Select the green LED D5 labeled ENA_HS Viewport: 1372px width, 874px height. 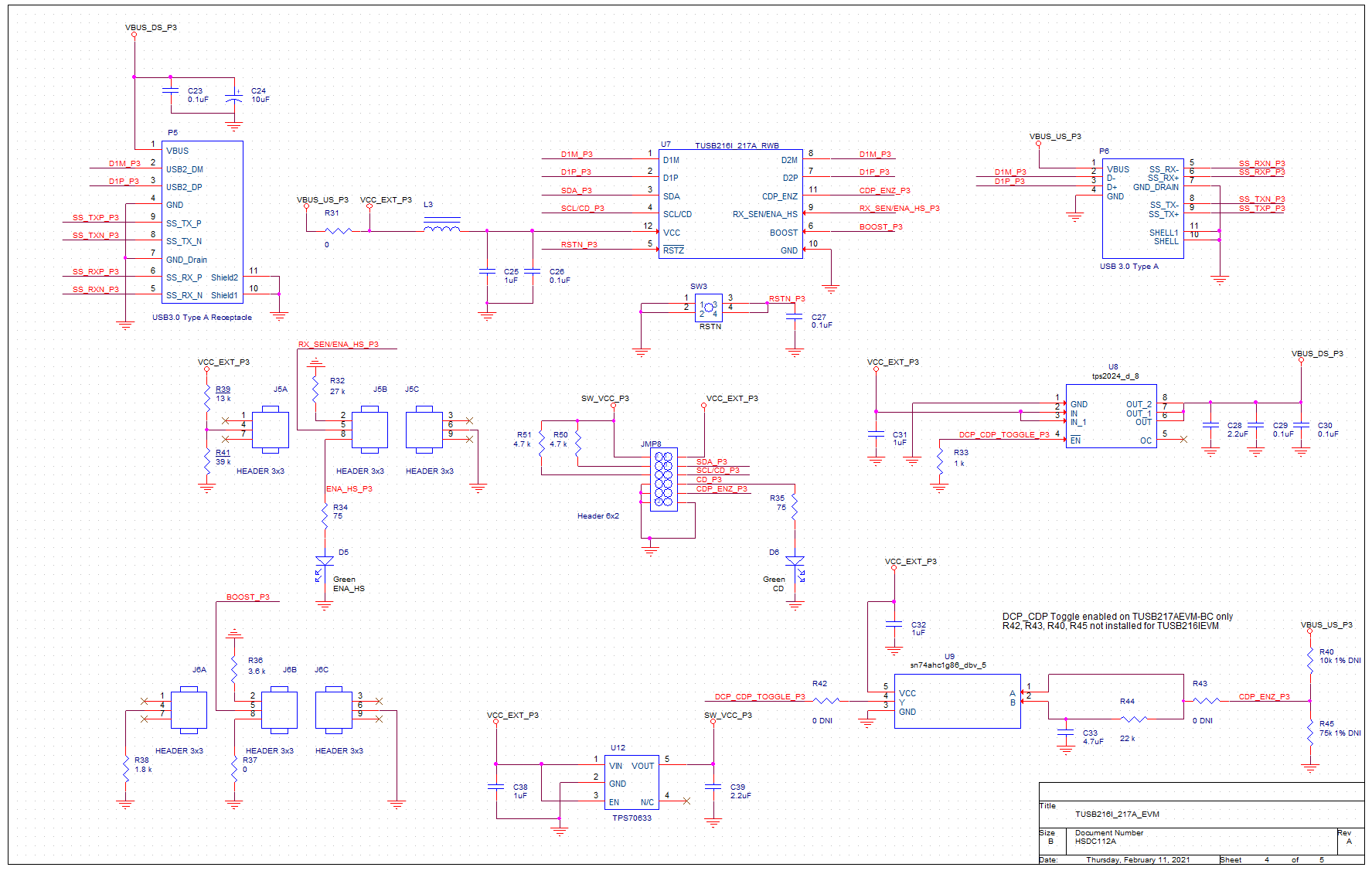tap(325, 560)
